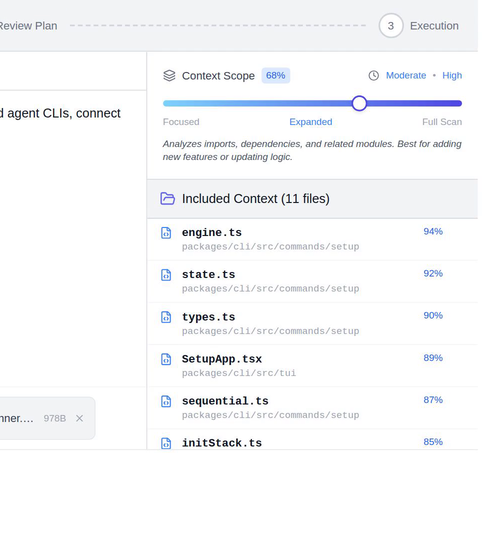Select the Execution step label
The image size is (490, 540).
pyautogui.click(x=434, y=26)
